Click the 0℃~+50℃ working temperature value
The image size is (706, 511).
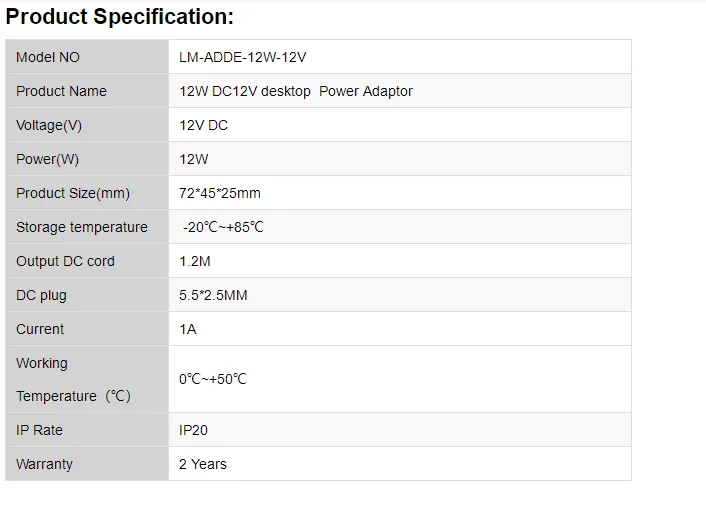click(x=212, y=379)
